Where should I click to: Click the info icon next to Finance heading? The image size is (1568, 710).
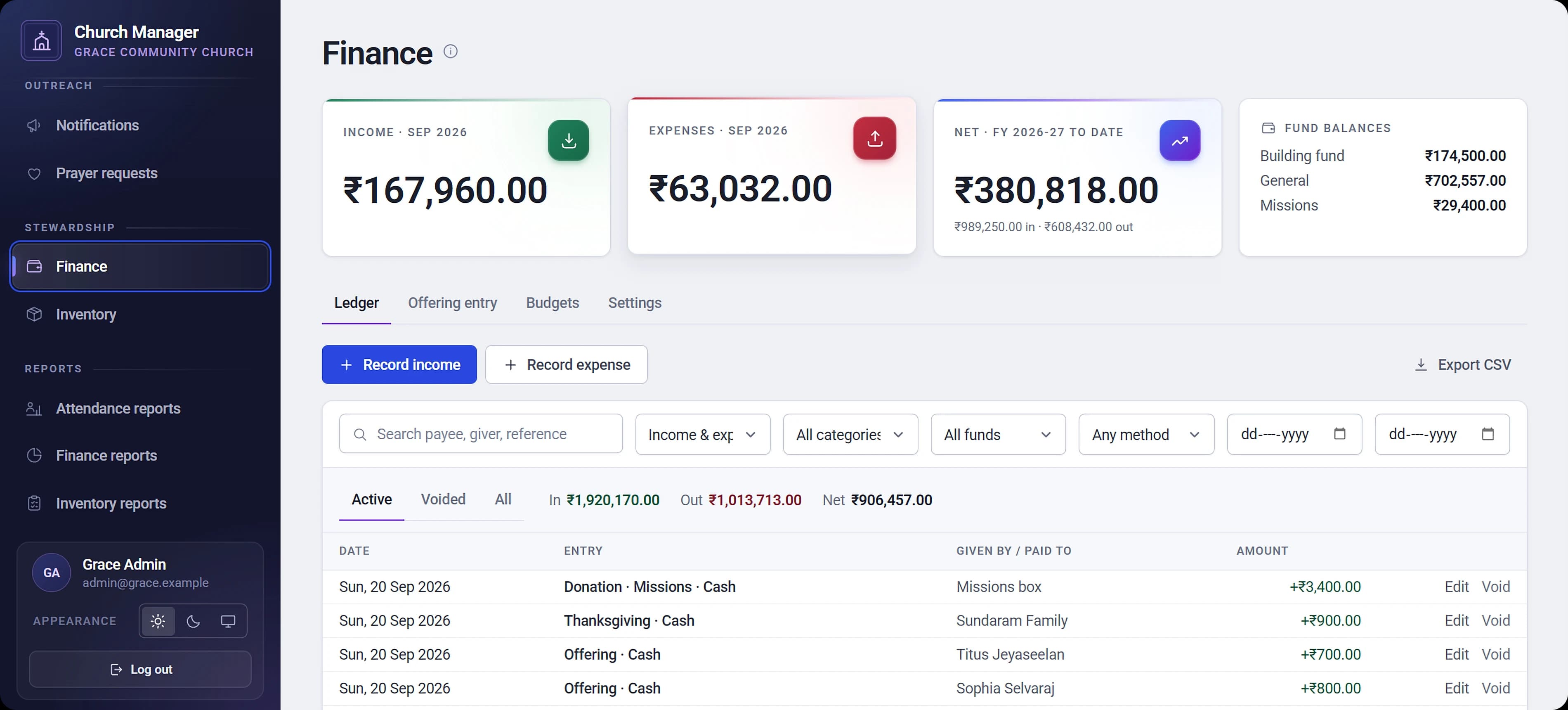pyautogui.click(x=451, y=52)
